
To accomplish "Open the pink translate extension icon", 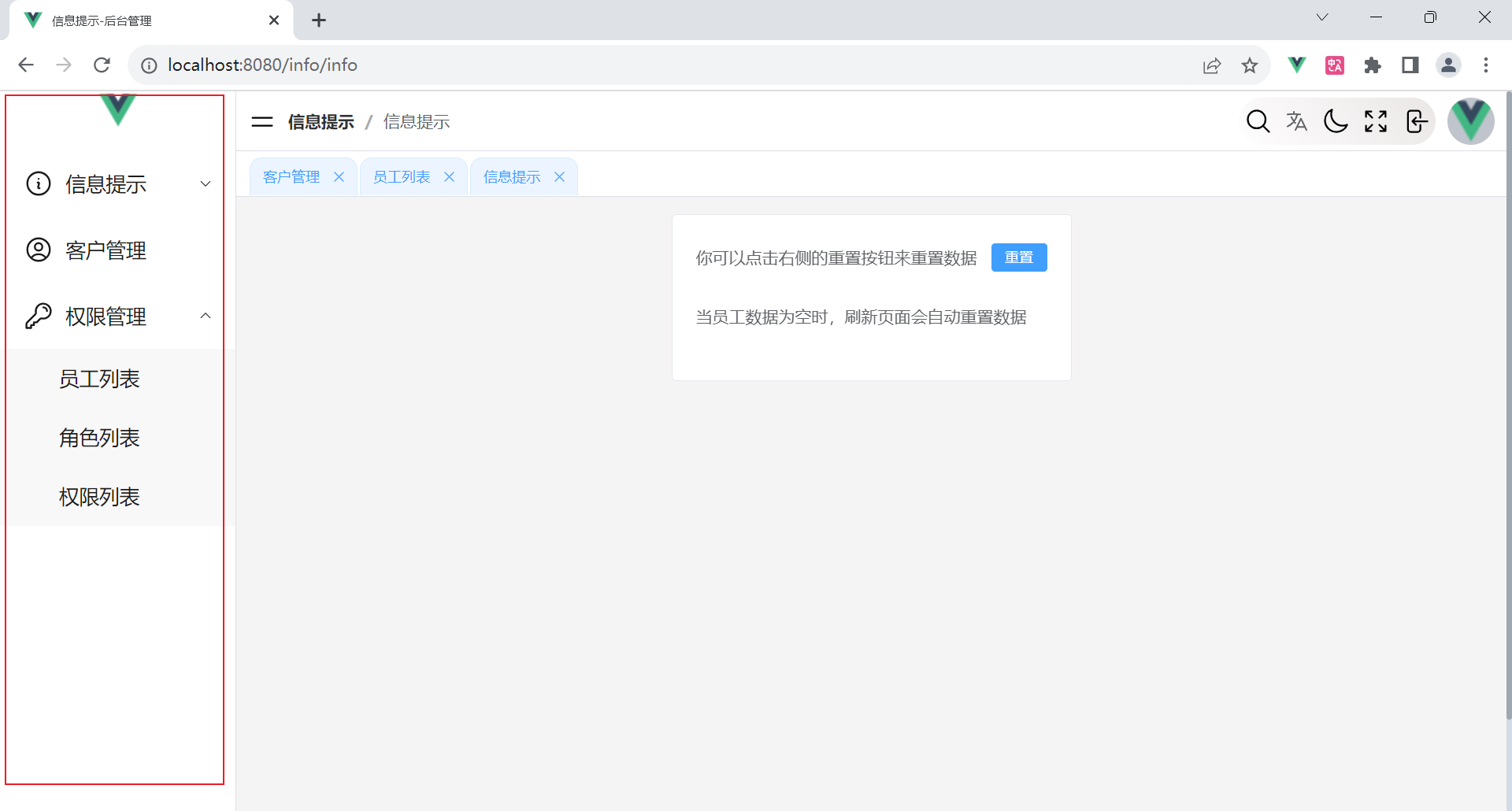I will [1335, 65].
